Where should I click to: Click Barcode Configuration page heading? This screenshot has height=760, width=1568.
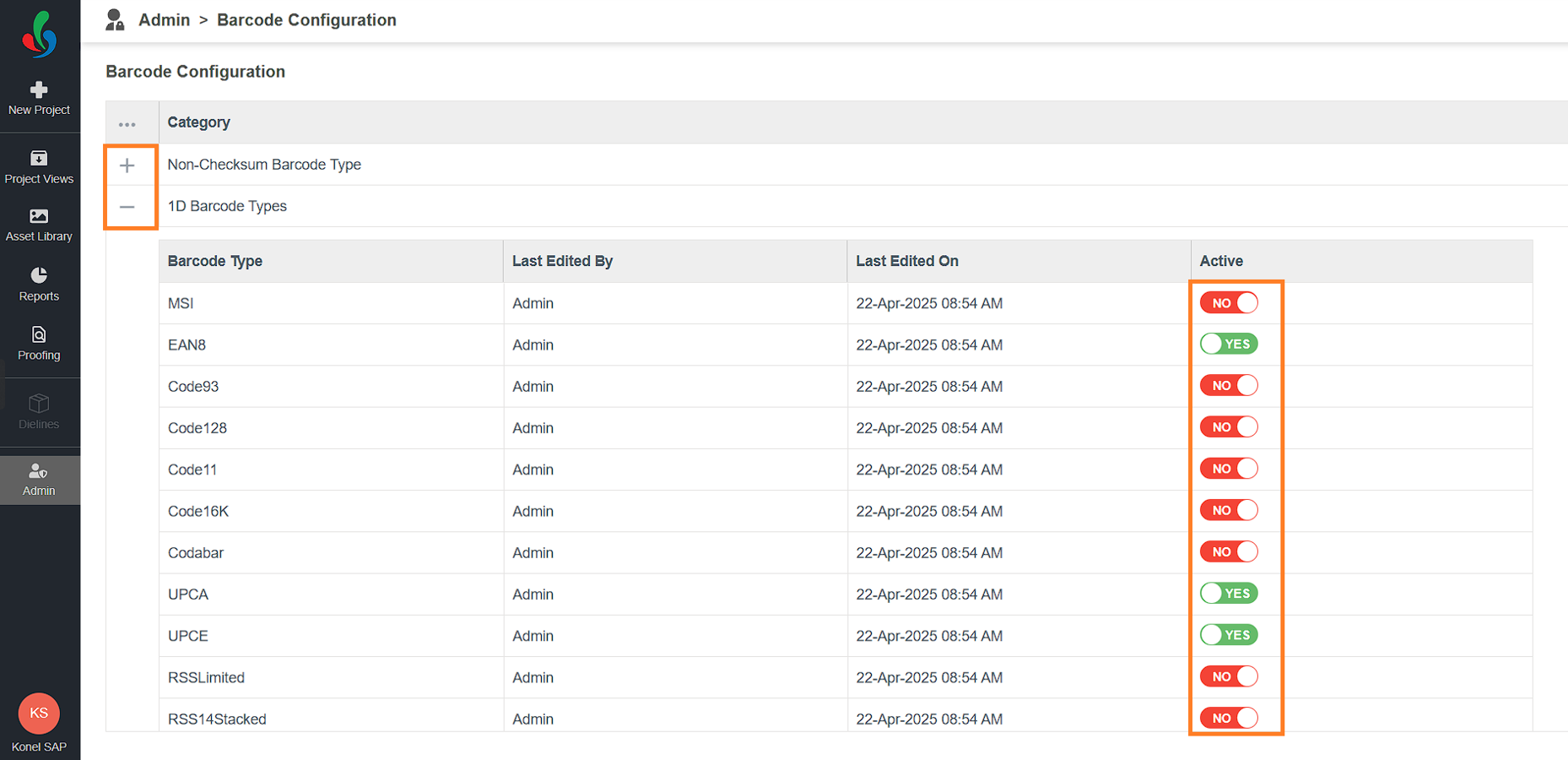tap(195, 72)
